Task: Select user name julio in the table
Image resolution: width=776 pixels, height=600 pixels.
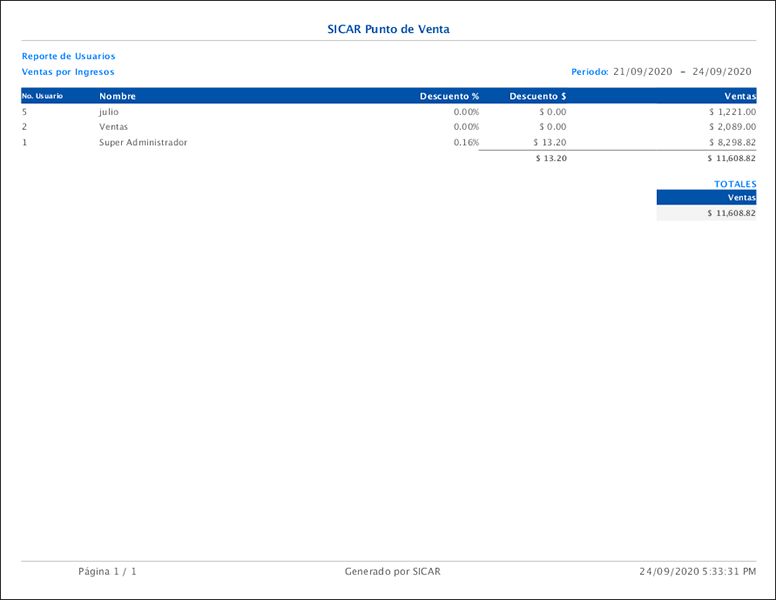Action: [108, 112]
